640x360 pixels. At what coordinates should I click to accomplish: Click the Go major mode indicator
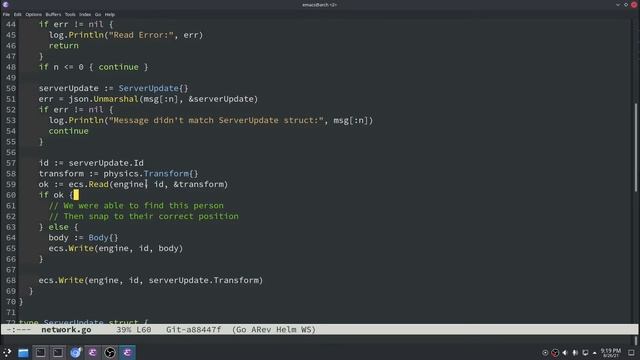tap(241, 330)
